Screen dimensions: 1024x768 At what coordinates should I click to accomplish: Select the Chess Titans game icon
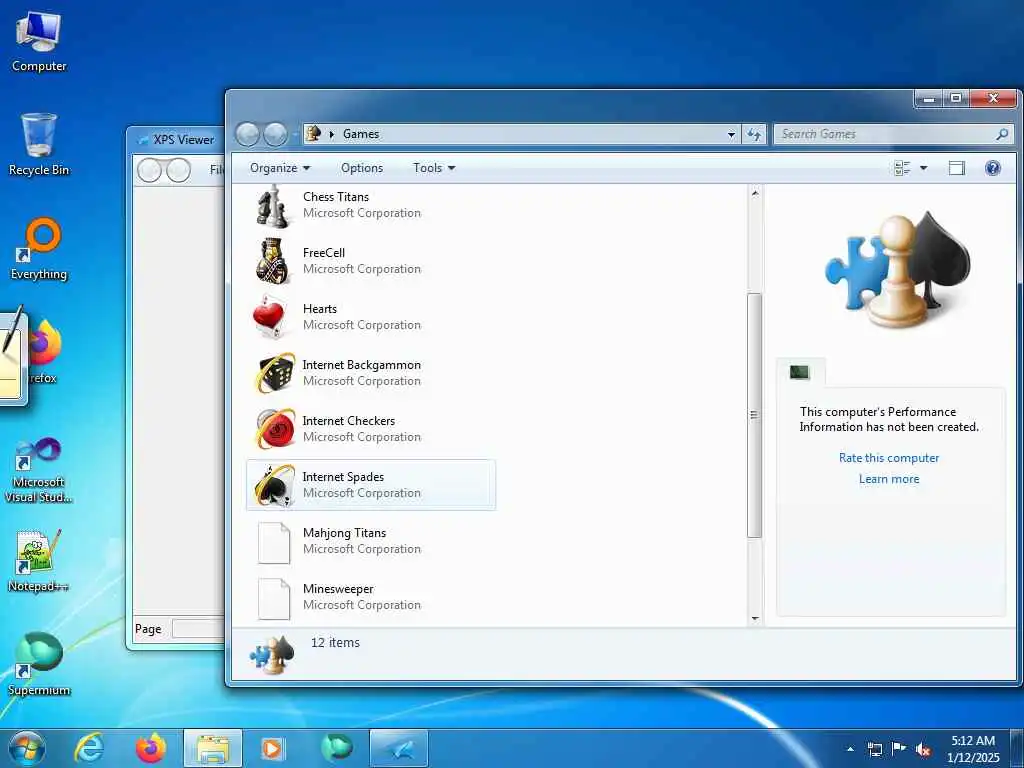click(x=272, y=206)
